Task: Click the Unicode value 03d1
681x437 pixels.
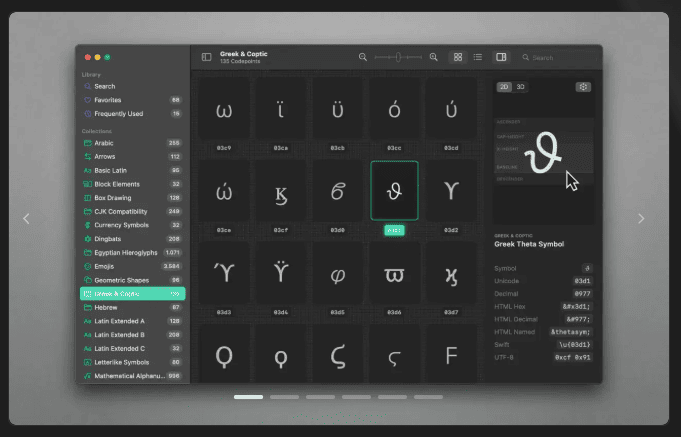Action: pos(582,281)
